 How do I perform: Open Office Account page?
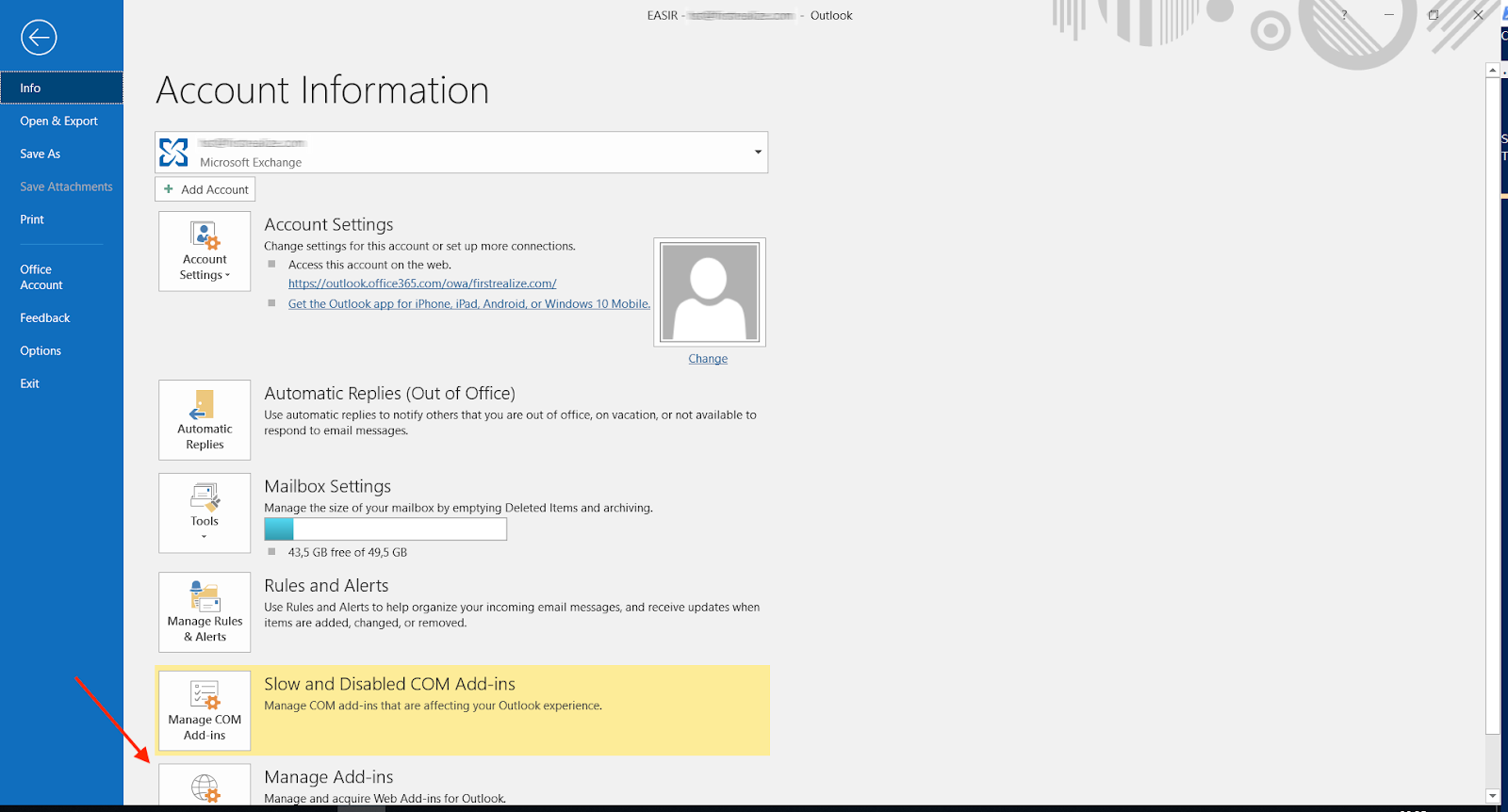[x=41, y=277]
